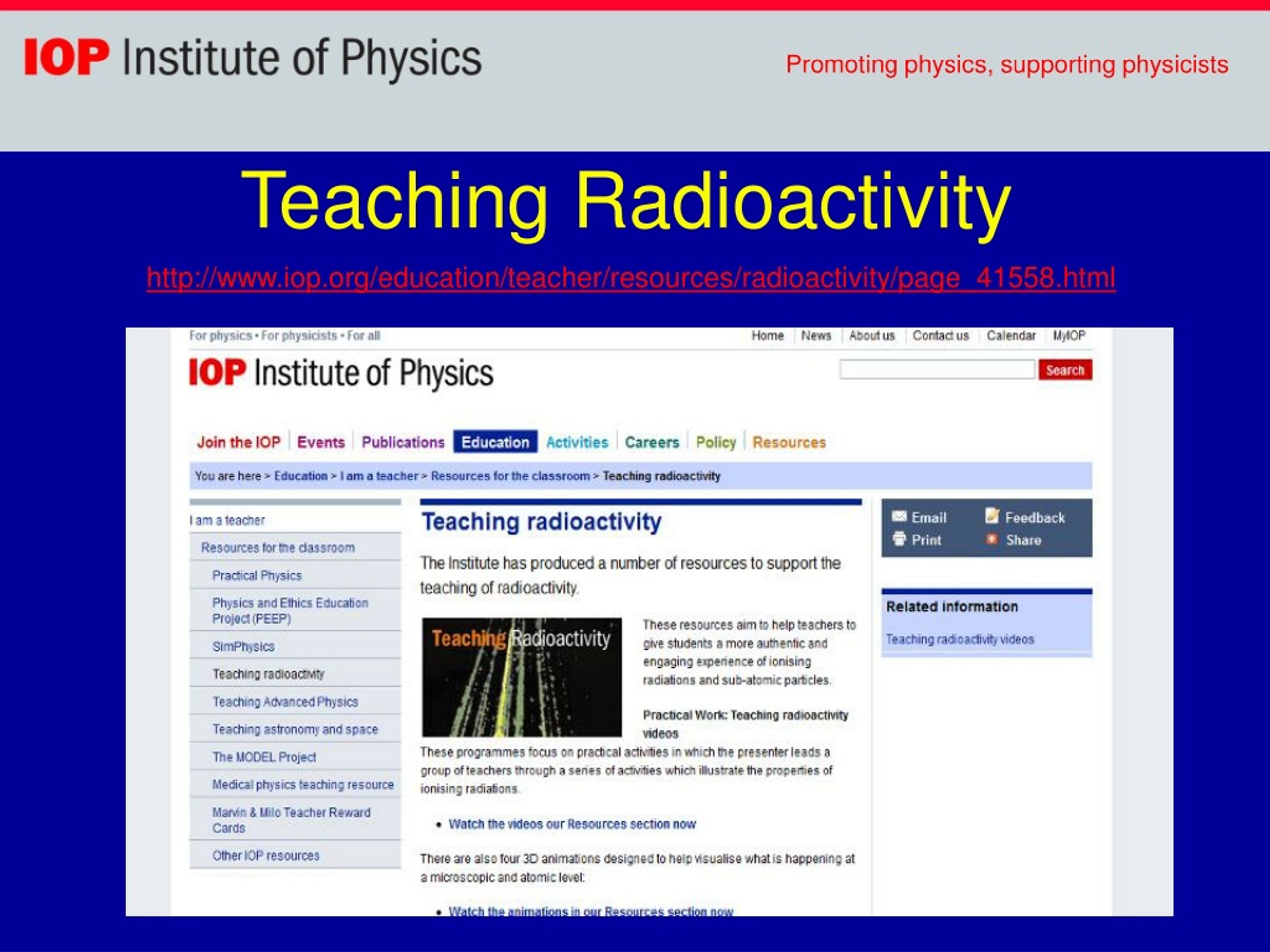Click 'For physics • For physicists • For all' text

point(284,336)
